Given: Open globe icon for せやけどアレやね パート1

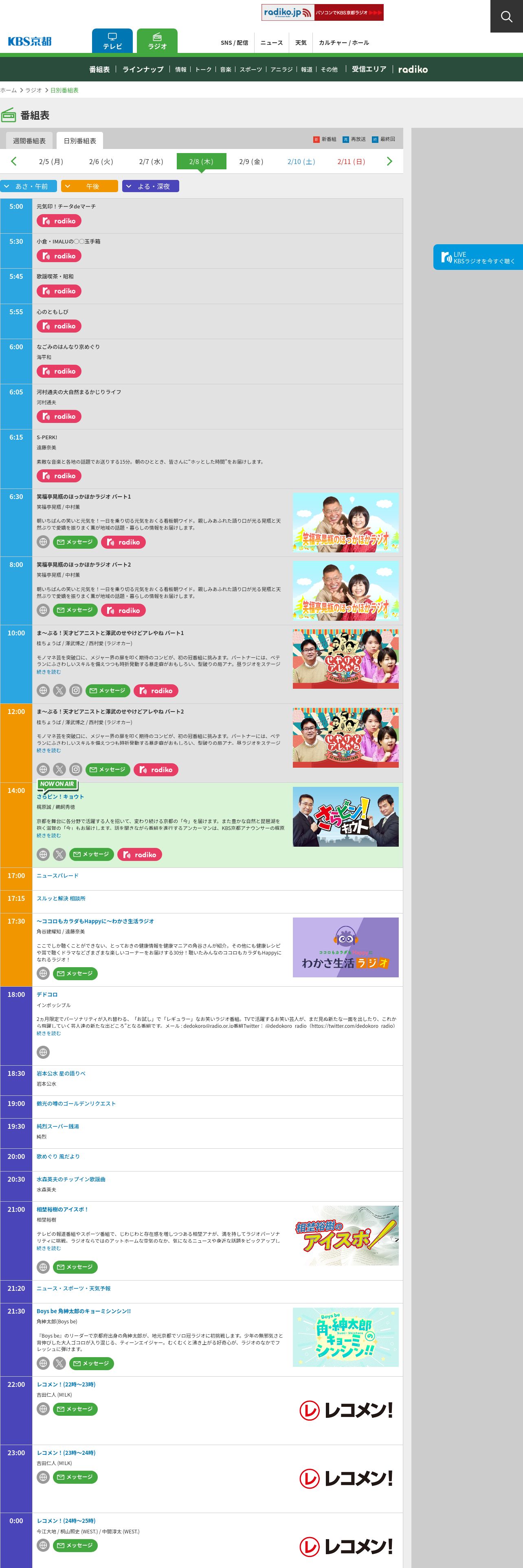Looking at the screenshot, I should point(43,690).
